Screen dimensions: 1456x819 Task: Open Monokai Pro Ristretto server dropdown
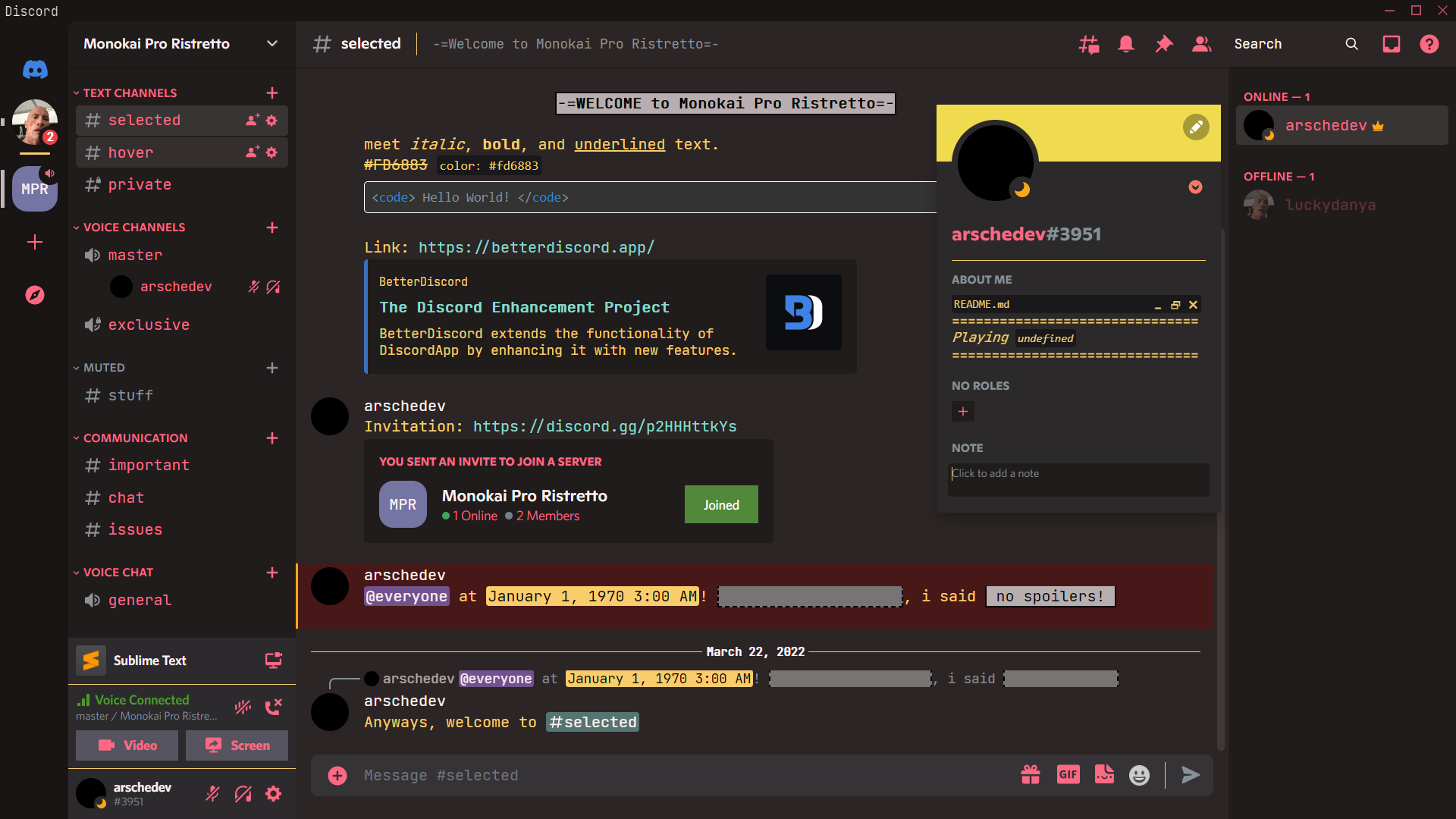click(271, 44)
